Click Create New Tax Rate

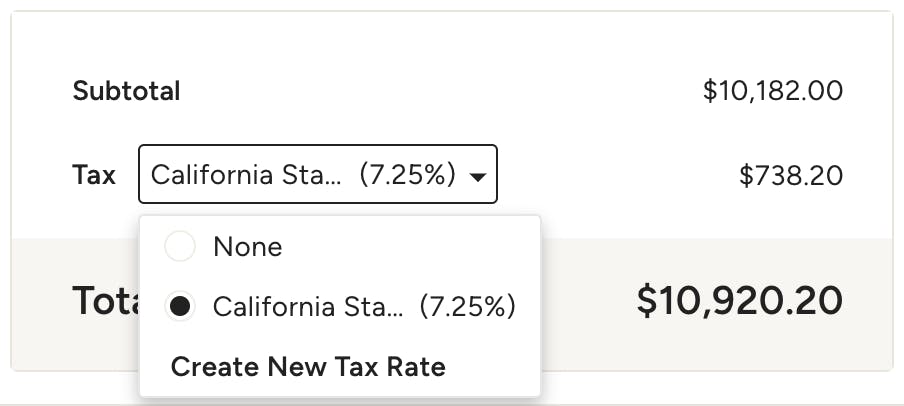[308, 367]
